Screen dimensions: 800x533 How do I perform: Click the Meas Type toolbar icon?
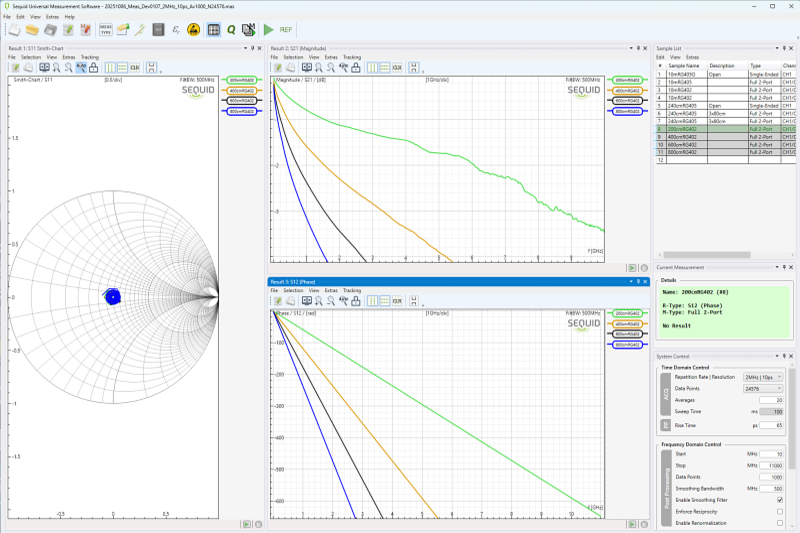click(106, 31)
